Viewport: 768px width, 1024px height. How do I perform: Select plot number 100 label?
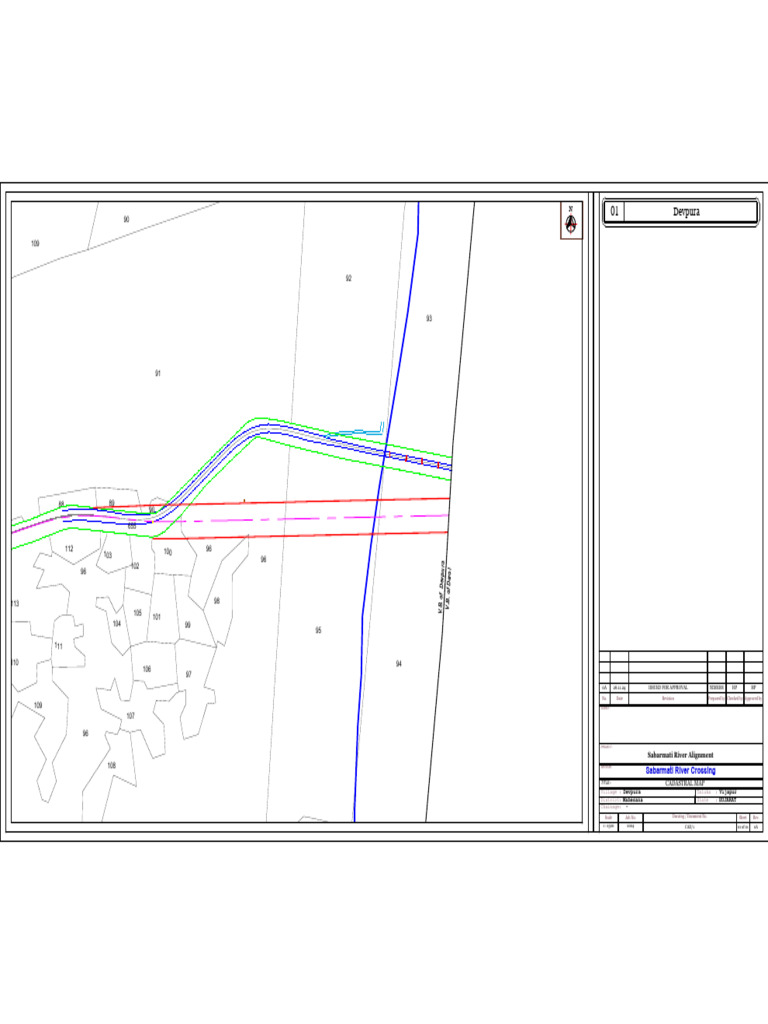(x=168, y=552)
